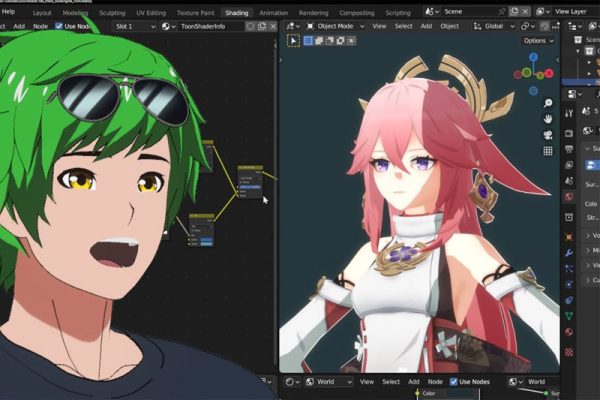Open the View Layer properties tab
600x400 pixels.
click(569, 165)
